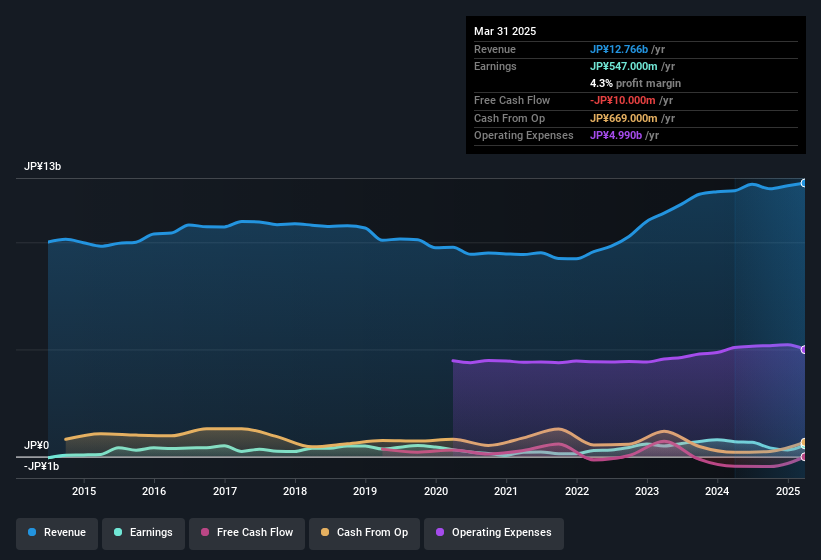Viewport: 821px width, 560px height.
Task: Click the 2025 x-axis label
Action: 787,491
